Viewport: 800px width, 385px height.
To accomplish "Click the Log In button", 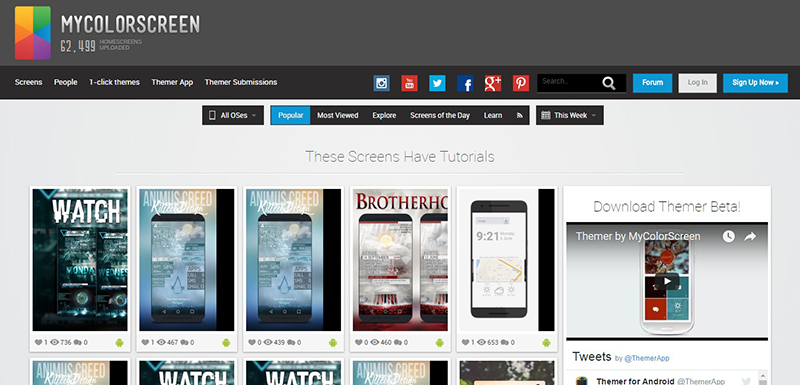I will pos(697,83).
